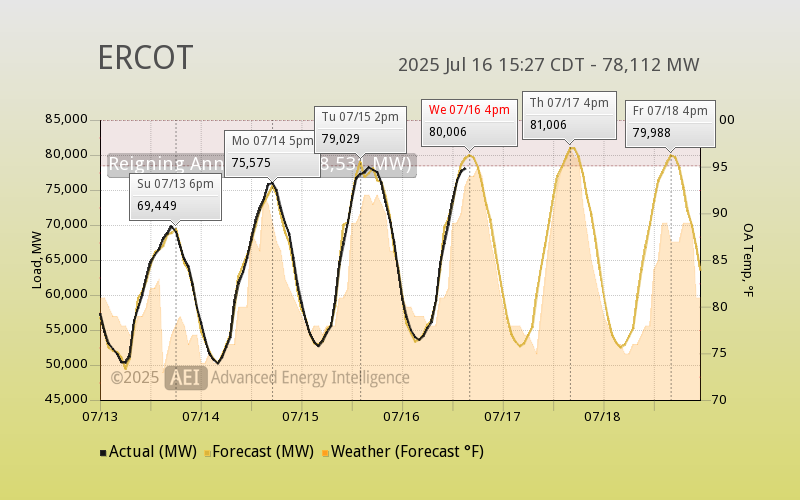The width and height of the screenshot is (800, 500).
Task: Click the 07/15 x-axis date label
Action: (x=301, y=417)
